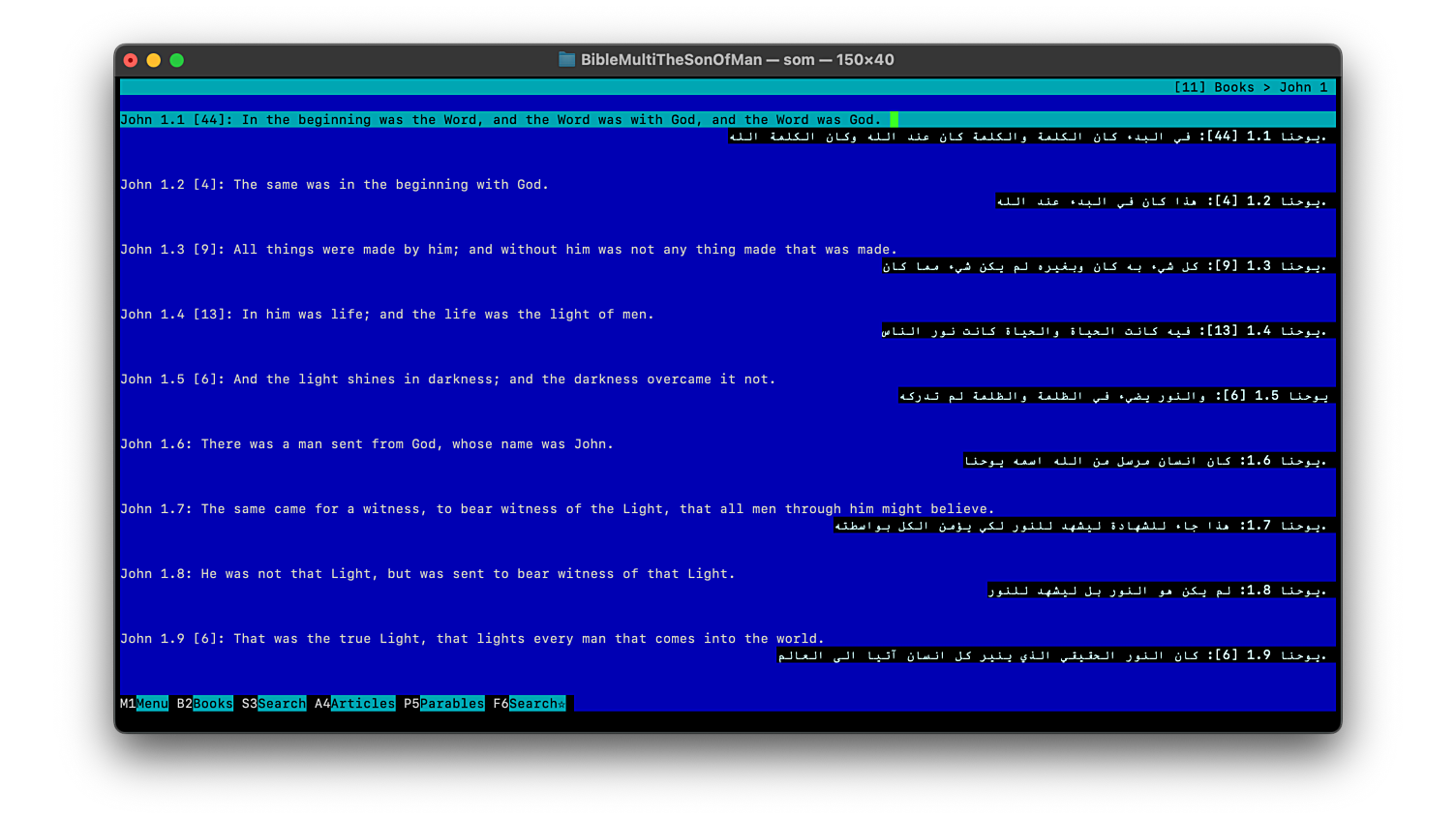Viewport: 1456px width, 819px height.
Task: Click the [11] counter in the header bar
Action: point(1190,87)
